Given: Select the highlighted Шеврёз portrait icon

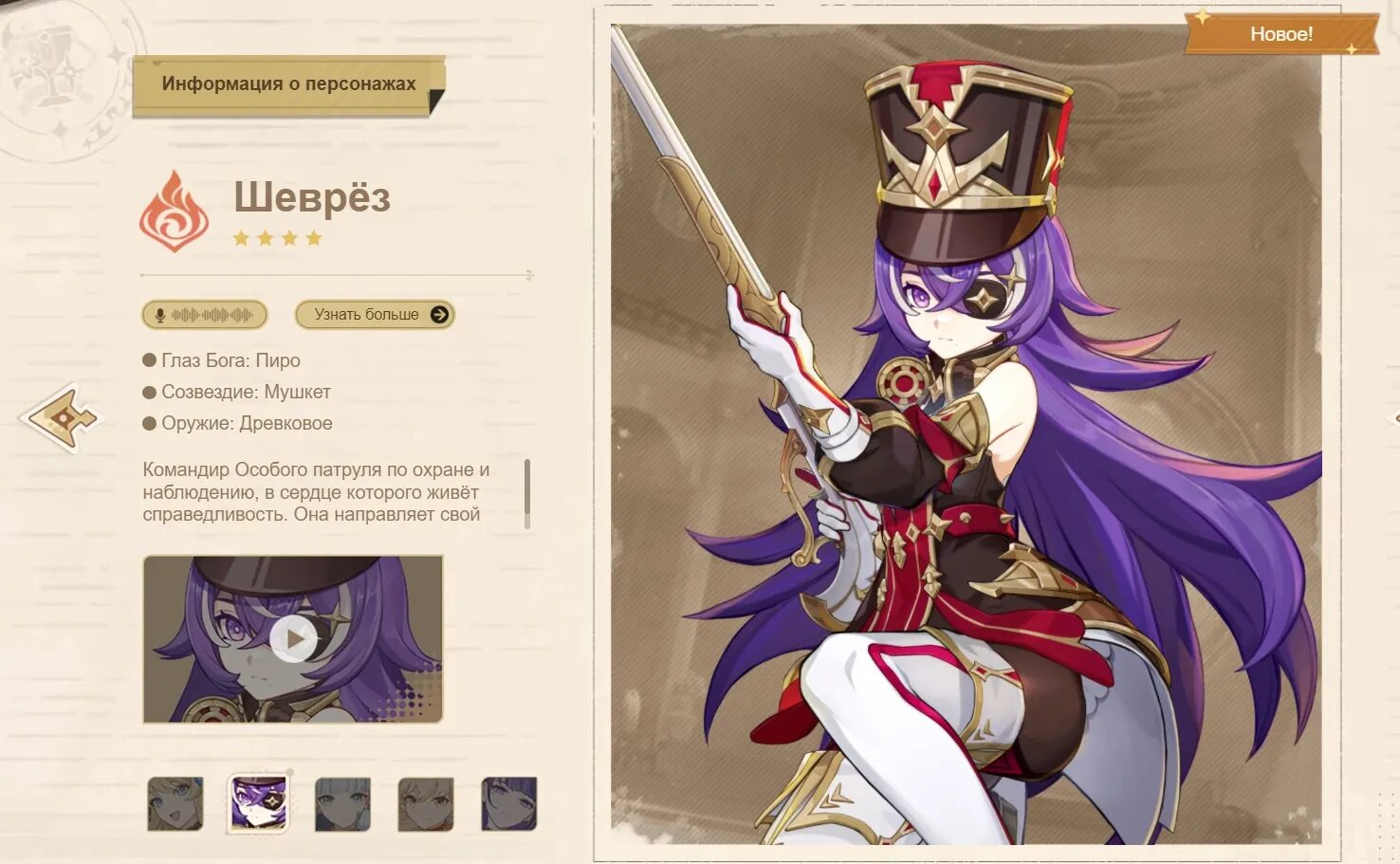Looking at the screenshot, I should 259,804.
